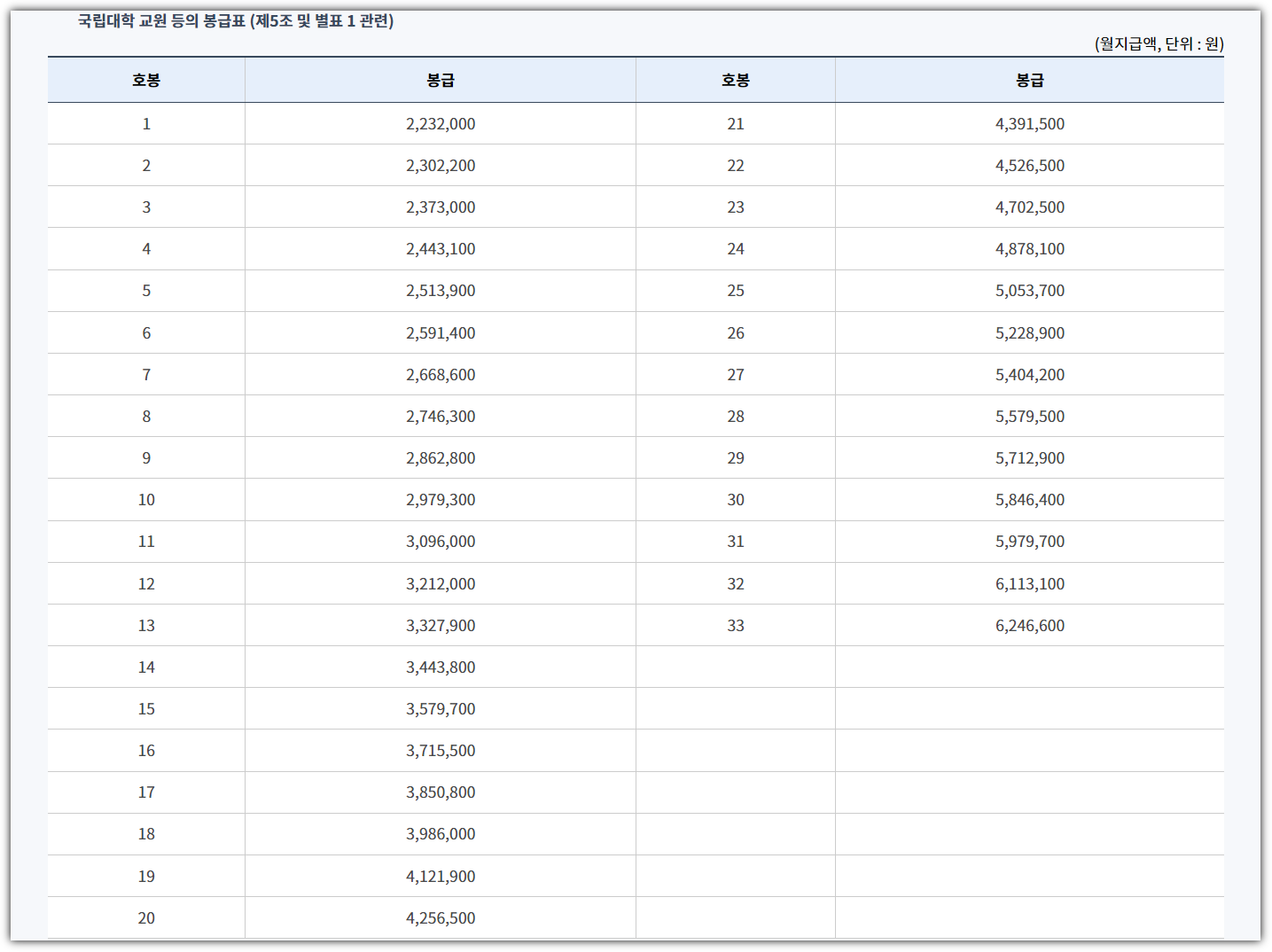This screenshot has height=952, width=1272.
Task: Select the 2,302,200 salary cell
Action: click(441, 166)
